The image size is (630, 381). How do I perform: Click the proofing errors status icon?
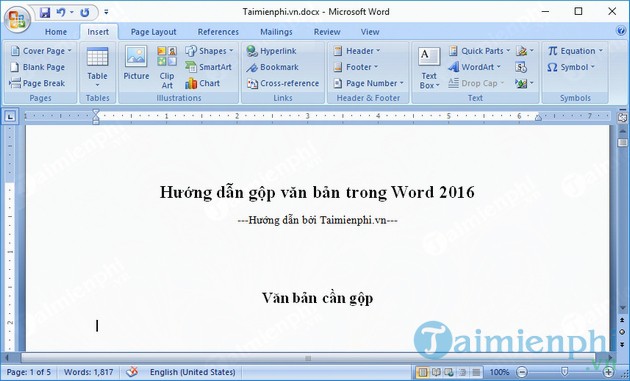[x=132, y=372]
